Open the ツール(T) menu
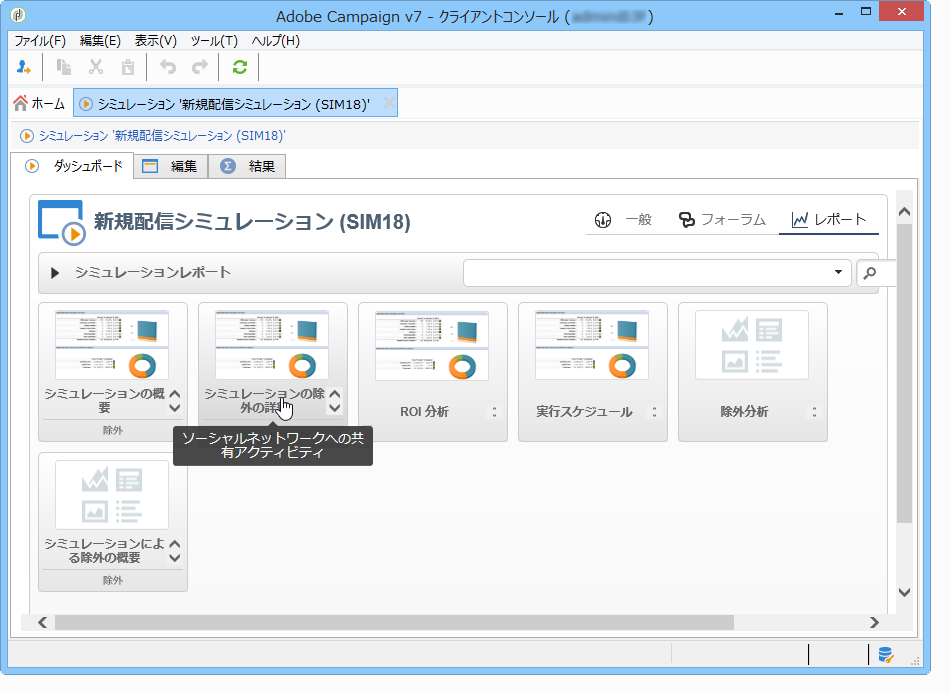950x693 pixels. (214, 41)
